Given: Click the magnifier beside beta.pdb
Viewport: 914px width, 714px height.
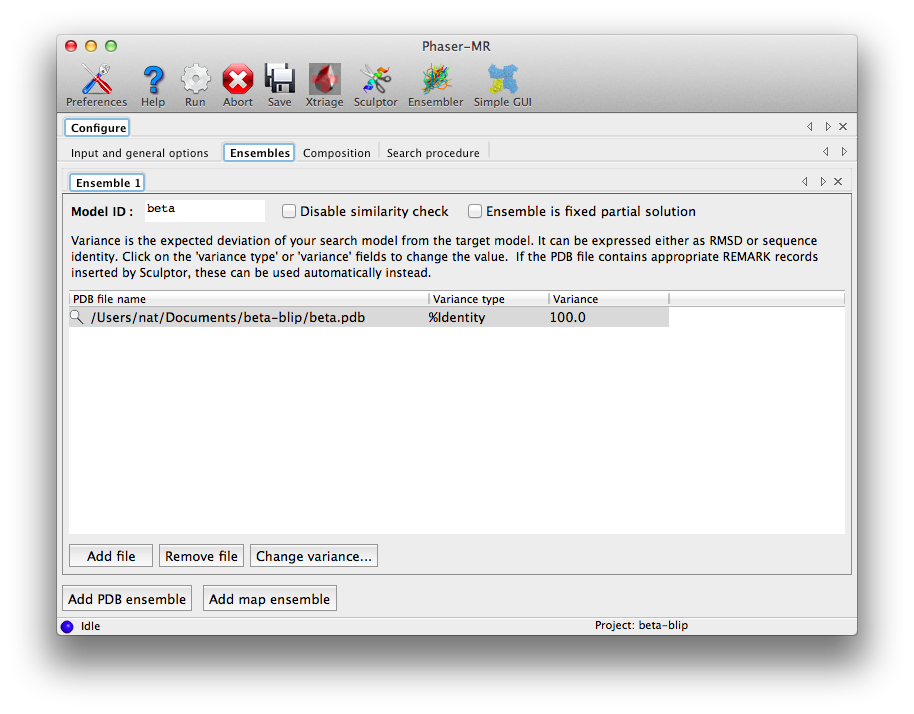Looking at the screenshot, I should coord(77,316).
